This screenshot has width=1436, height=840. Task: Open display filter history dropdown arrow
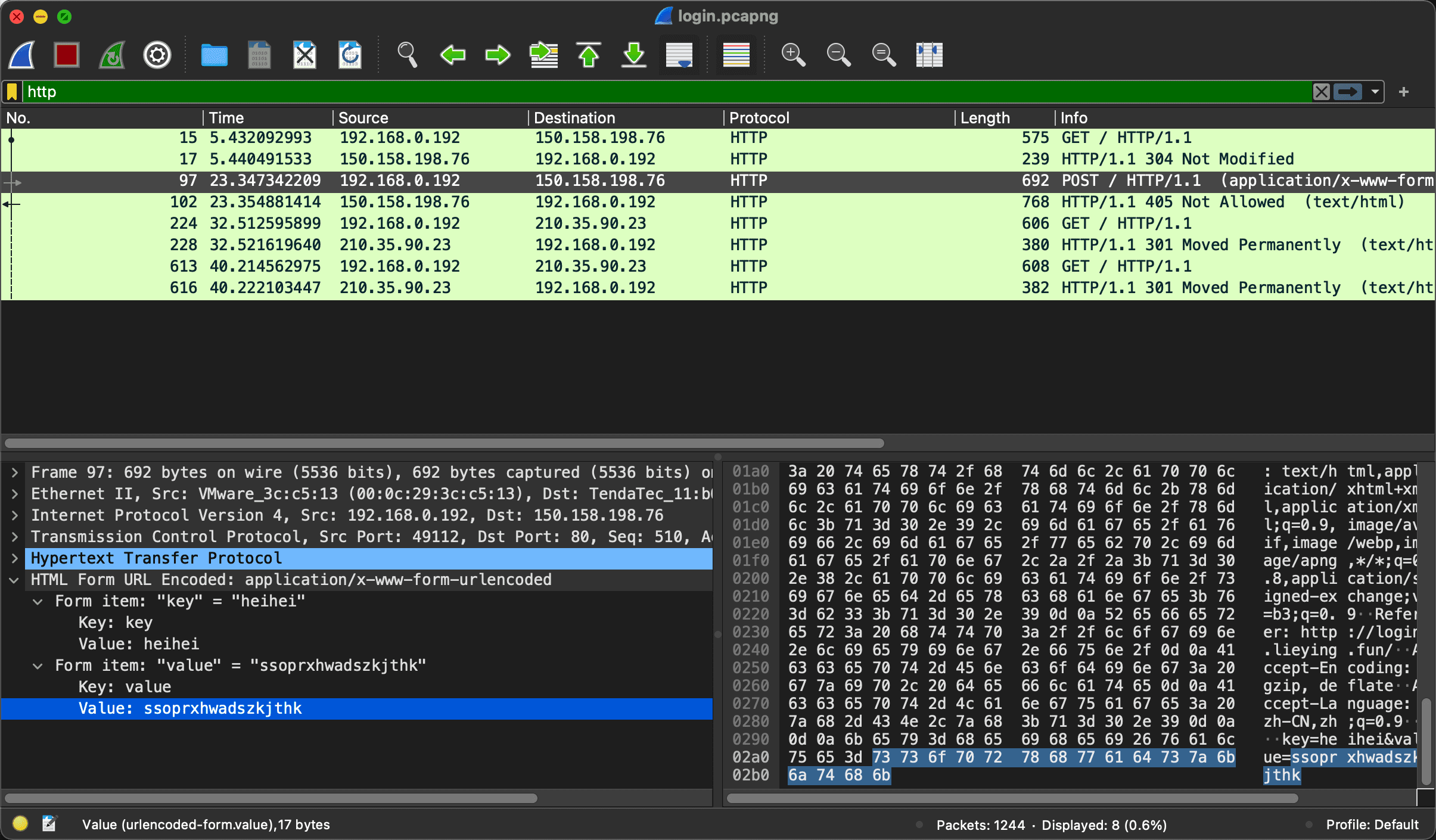tap(1375, 92)
